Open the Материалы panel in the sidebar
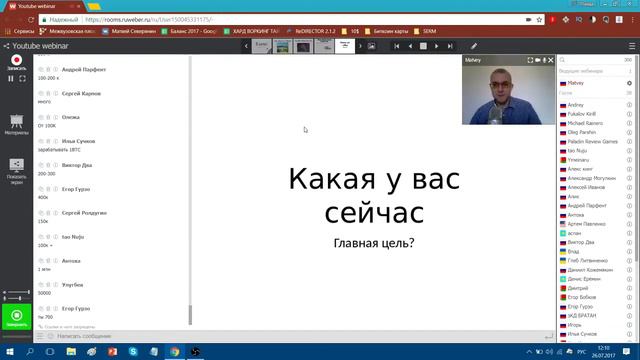Image resolution: width=640 pixels, height=360 pixels. (x=16, y=124)
